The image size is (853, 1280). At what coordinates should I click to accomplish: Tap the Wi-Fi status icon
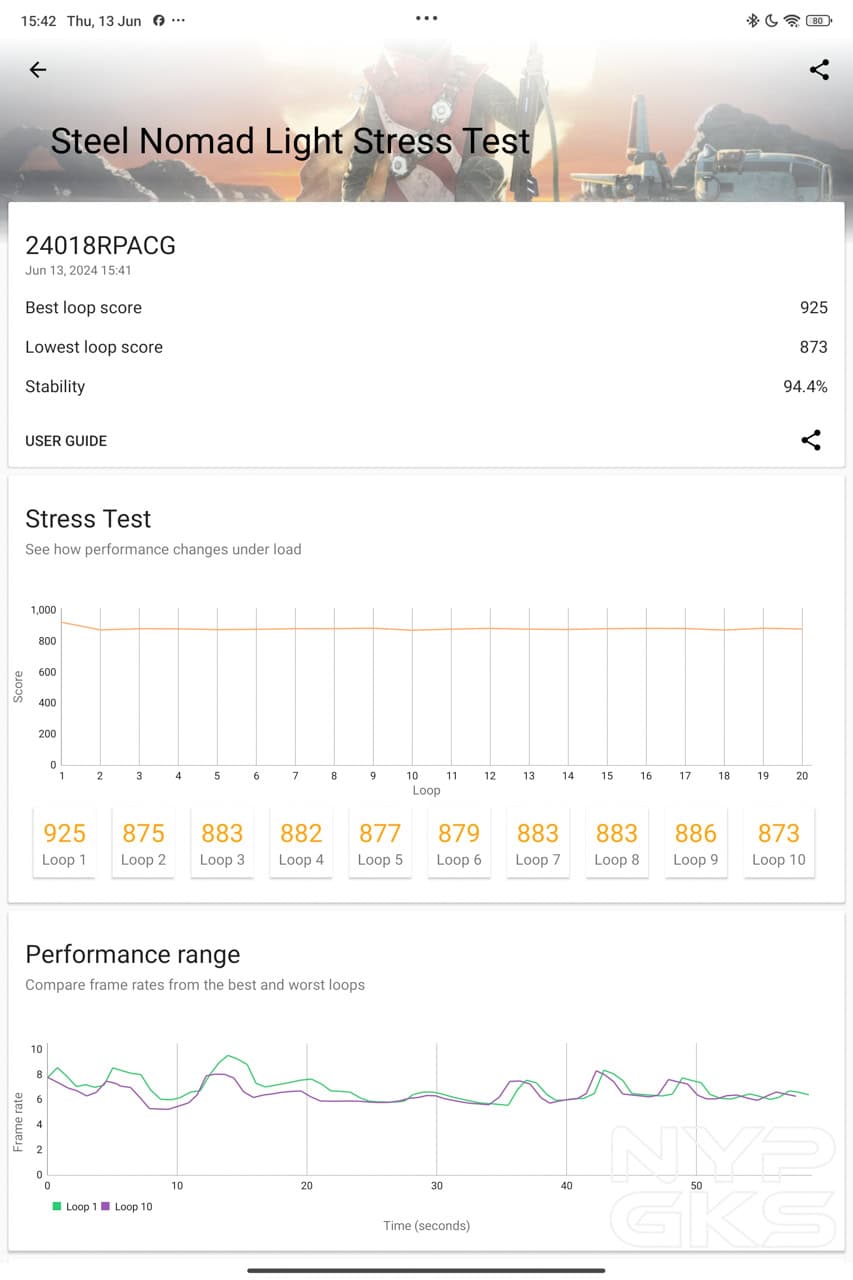[x=791, y=21]
